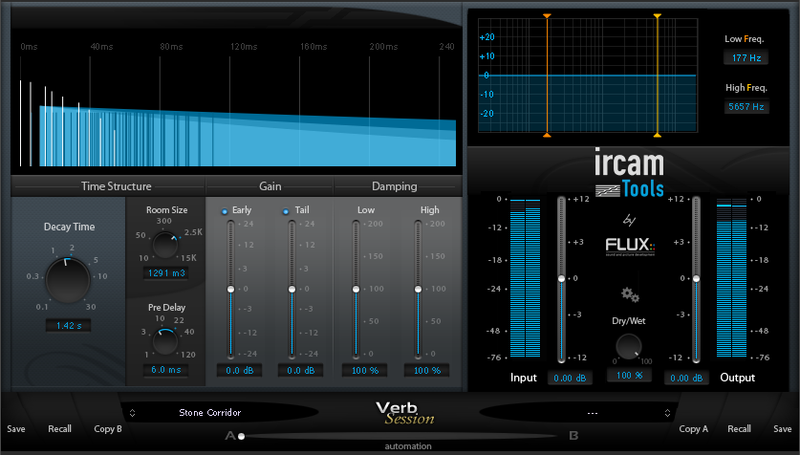
Task: Click the Input gain 0.00 dB field
Action: (570, 378)
